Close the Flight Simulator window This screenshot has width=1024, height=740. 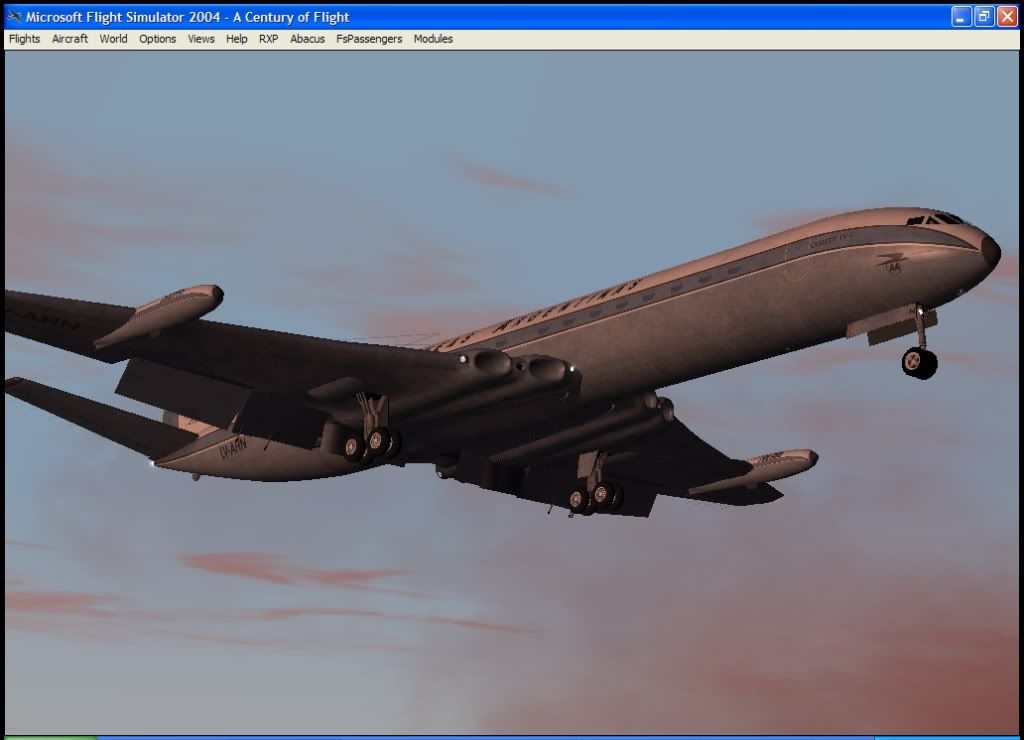coord(1007,16)
